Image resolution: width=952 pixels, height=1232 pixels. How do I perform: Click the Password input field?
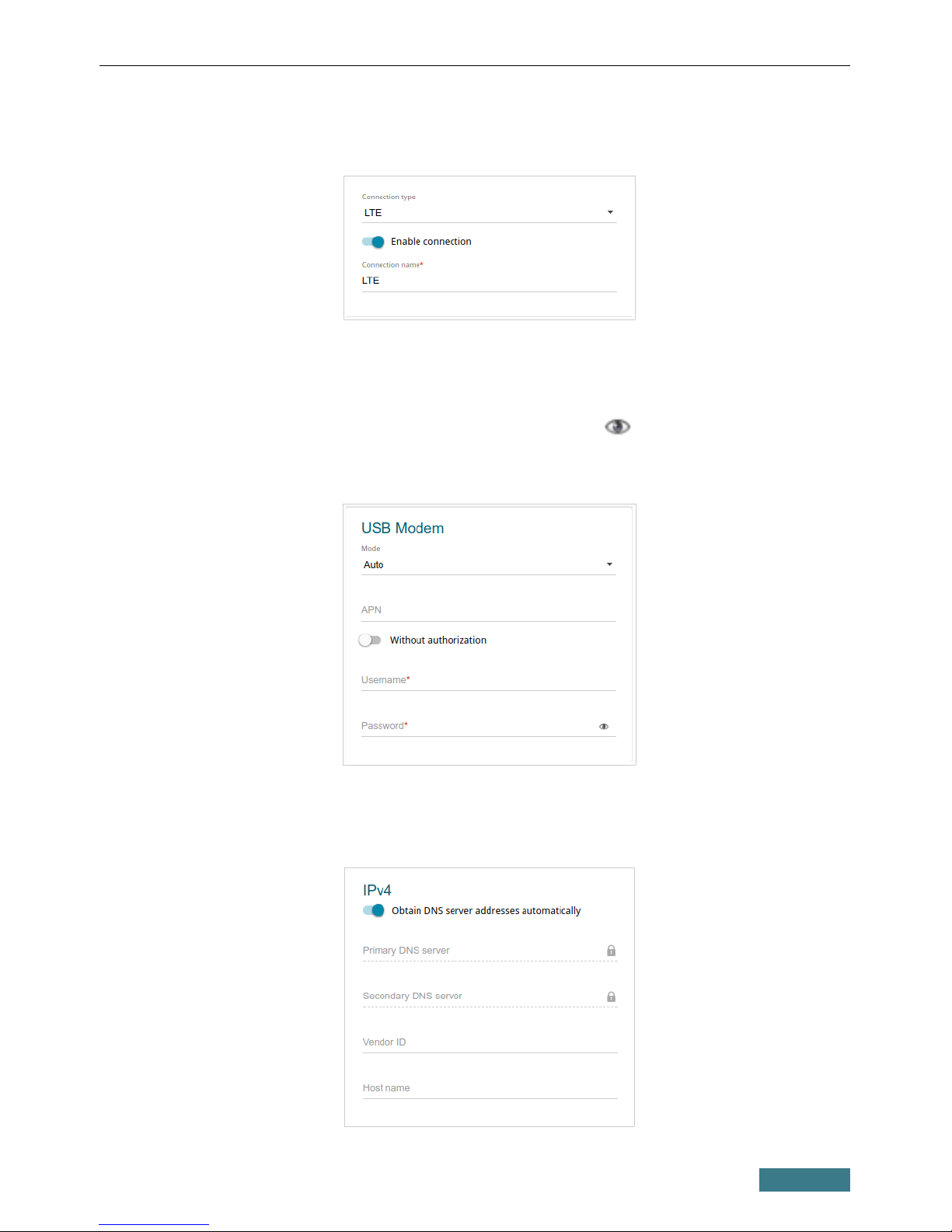[x=478, y=726]
